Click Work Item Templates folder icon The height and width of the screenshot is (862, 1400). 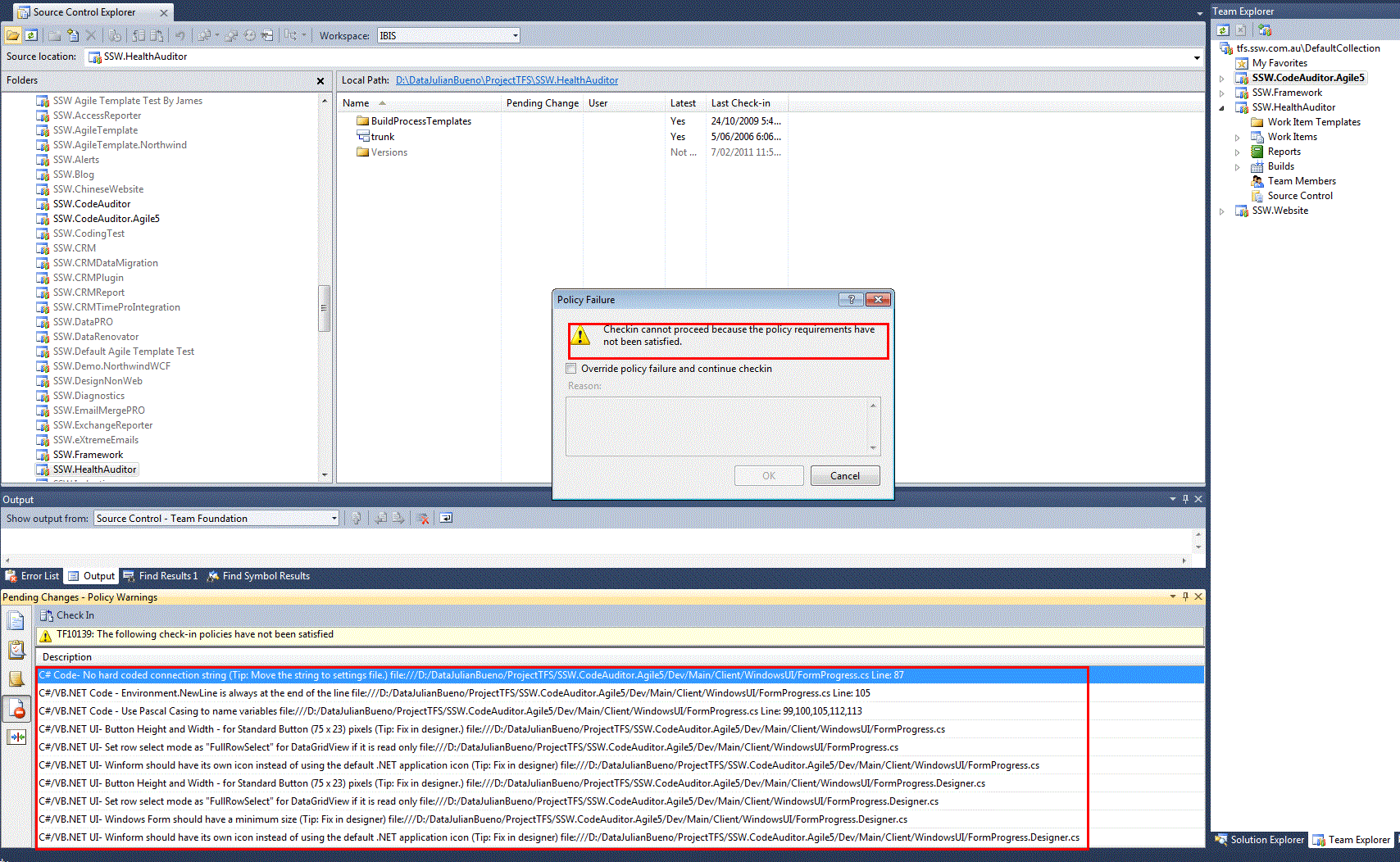click(x=1257, y=122)
